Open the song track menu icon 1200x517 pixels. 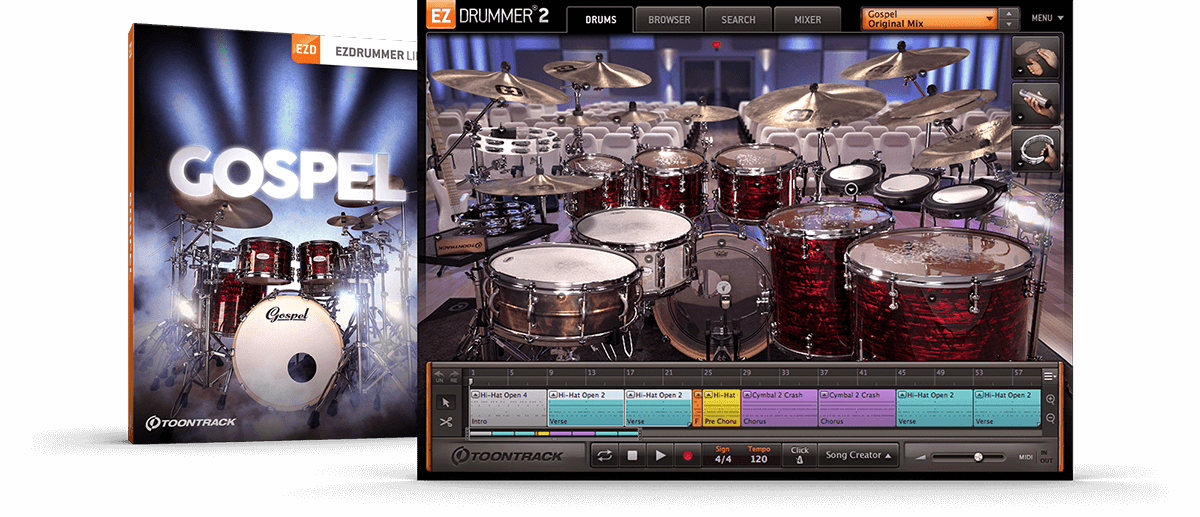(x=1049, y=377)
